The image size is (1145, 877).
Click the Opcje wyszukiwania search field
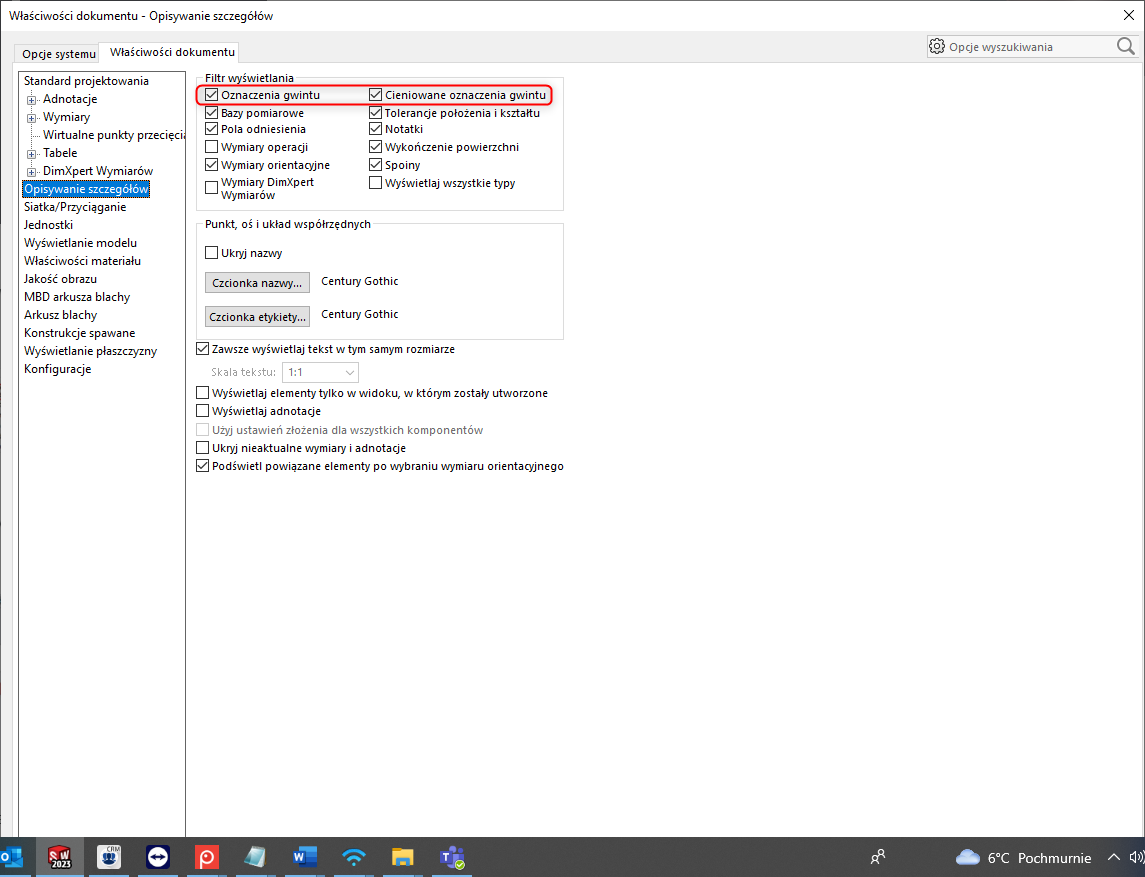[1030, 47]
